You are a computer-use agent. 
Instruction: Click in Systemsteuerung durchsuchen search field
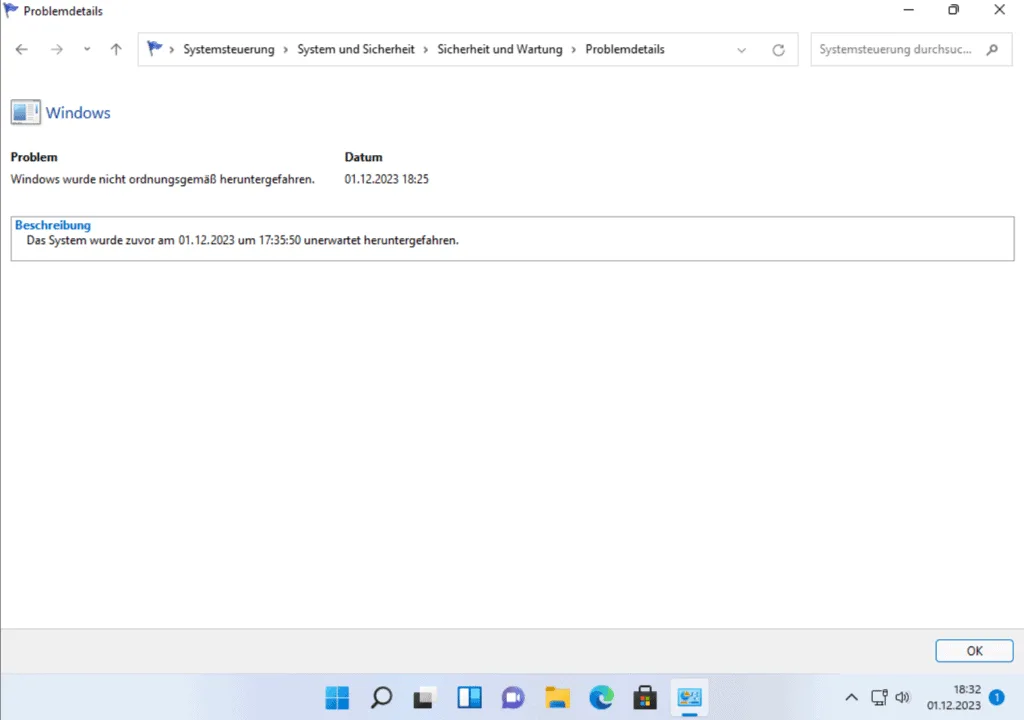tap(895, 49)
